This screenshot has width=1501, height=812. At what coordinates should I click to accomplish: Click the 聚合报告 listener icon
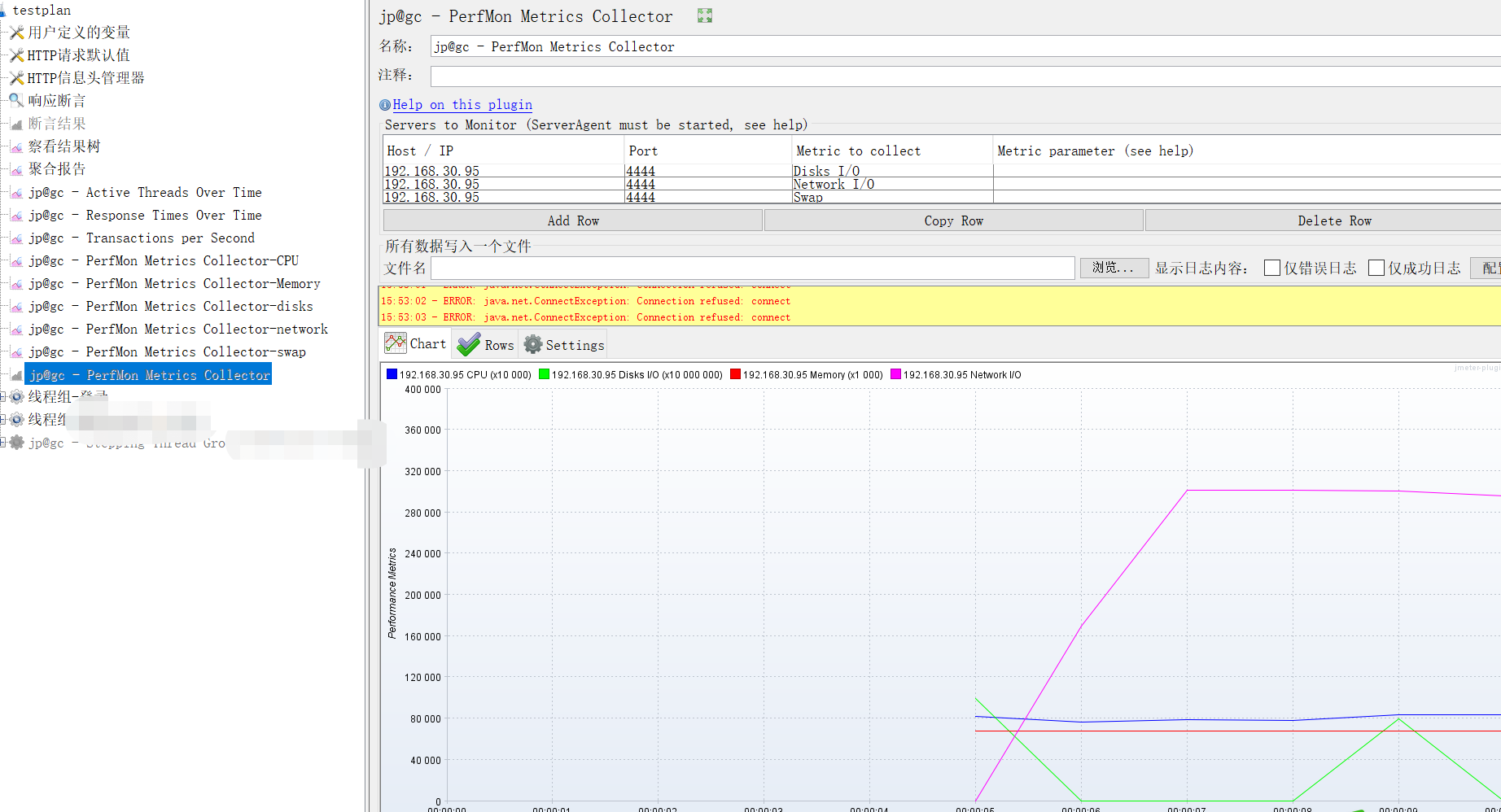16,169
